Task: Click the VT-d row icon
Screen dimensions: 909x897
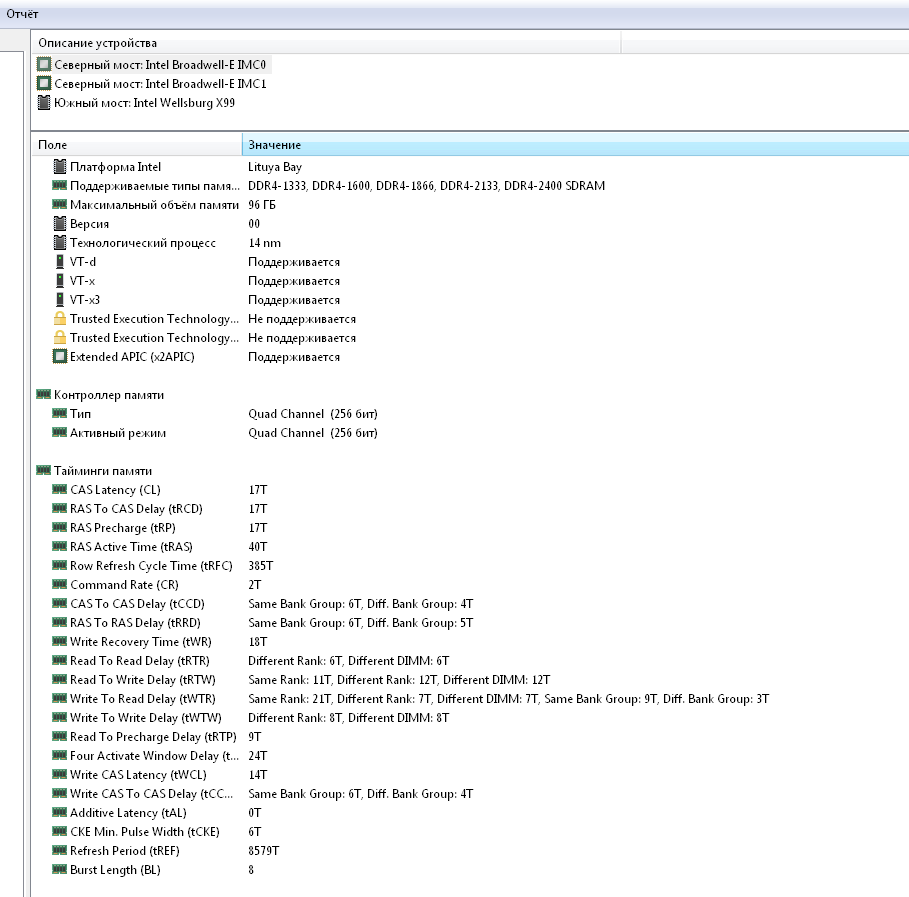Action: 60,262
